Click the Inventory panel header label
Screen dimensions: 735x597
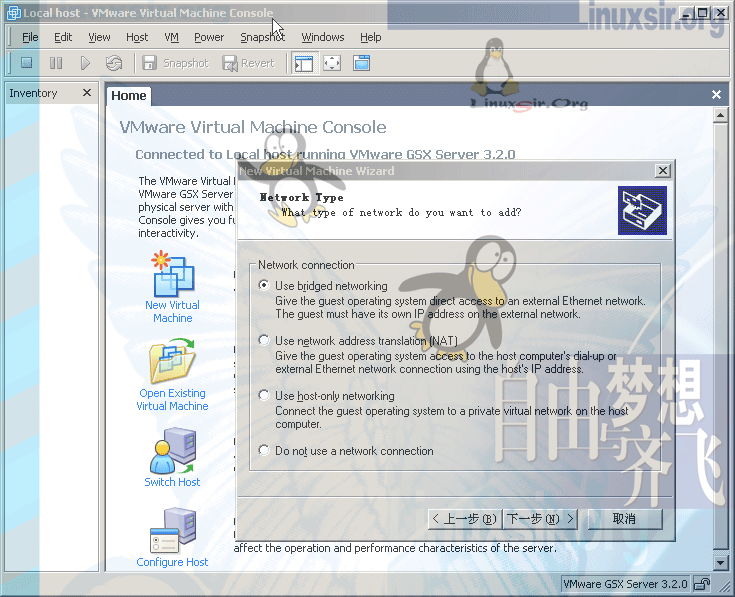coord(33,93)
